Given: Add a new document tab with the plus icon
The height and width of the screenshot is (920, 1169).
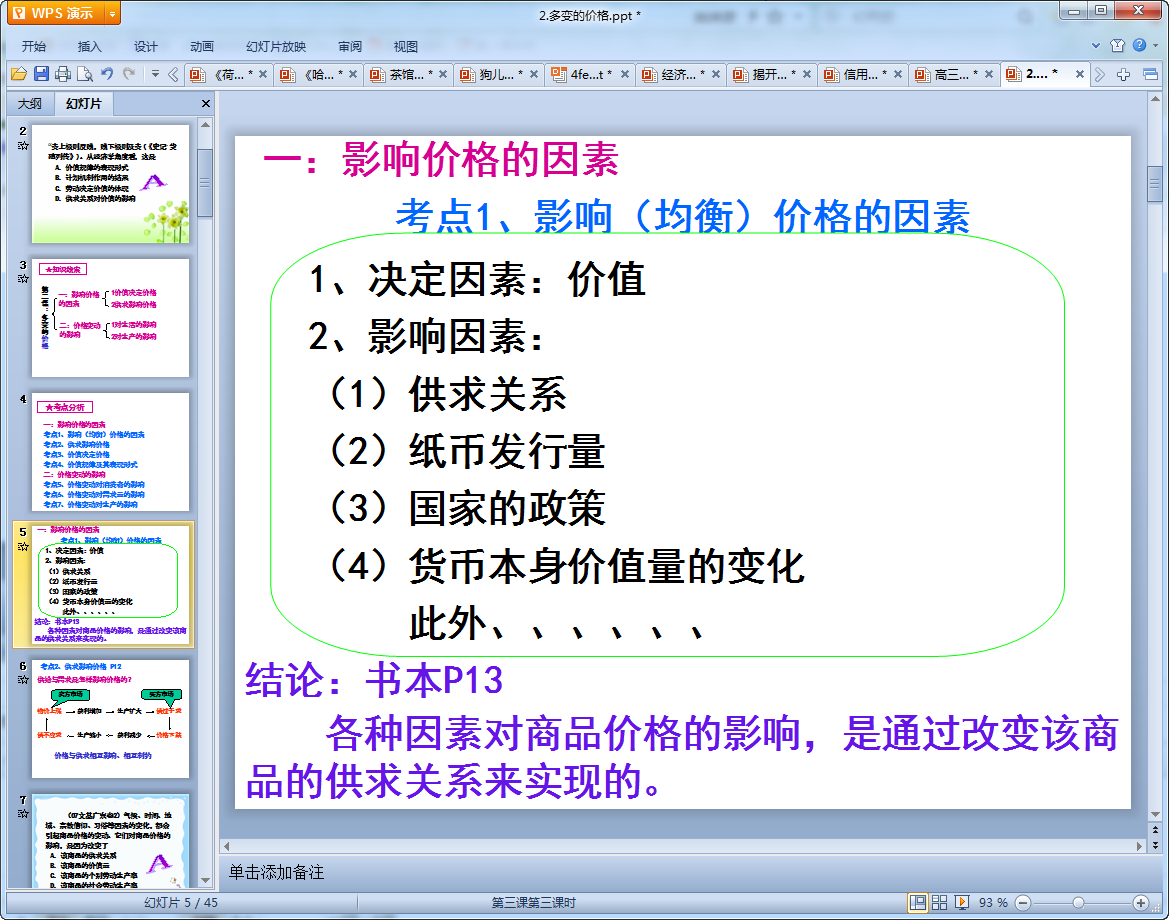Looking at the screenshot, I should coord(1124,74).
